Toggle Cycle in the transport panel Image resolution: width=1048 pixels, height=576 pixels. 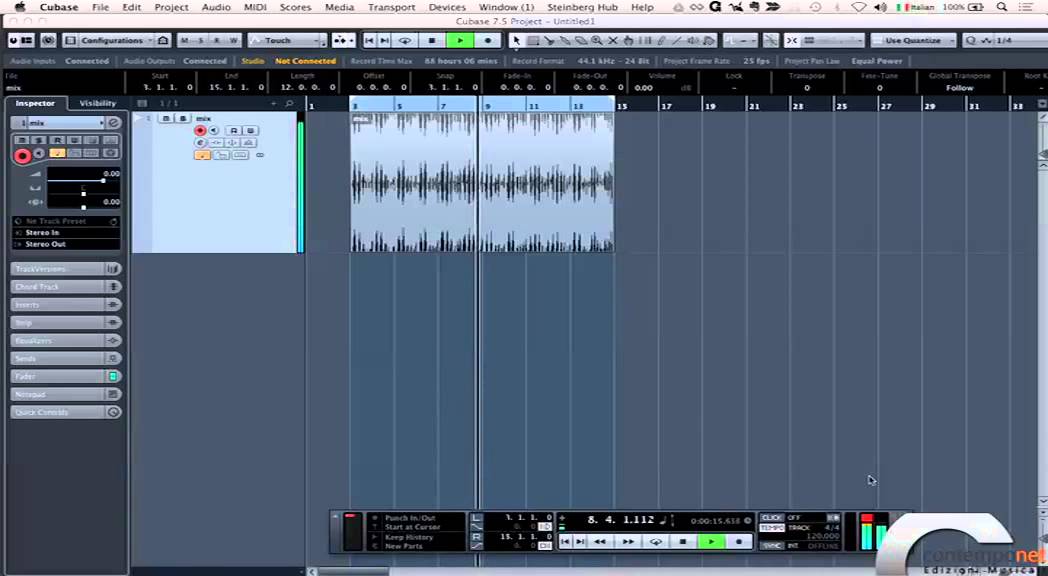tap(656, 542)
